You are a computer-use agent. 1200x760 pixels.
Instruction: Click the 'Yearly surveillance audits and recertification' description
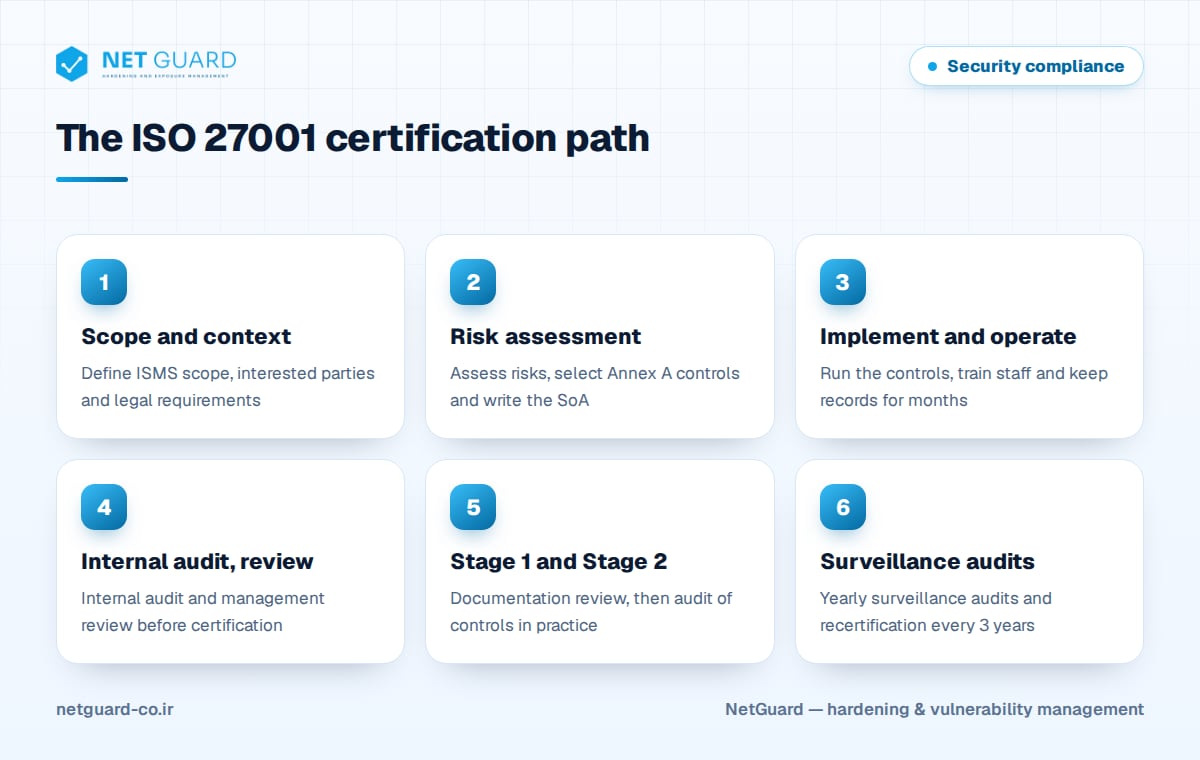pyautogui.click(x=936, y=611)
